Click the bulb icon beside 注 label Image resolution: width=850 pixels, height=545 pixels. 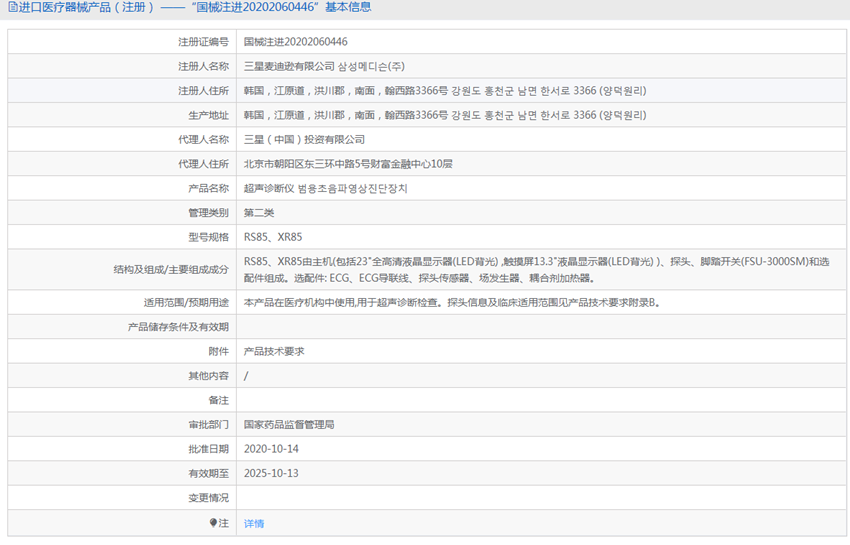213,523
